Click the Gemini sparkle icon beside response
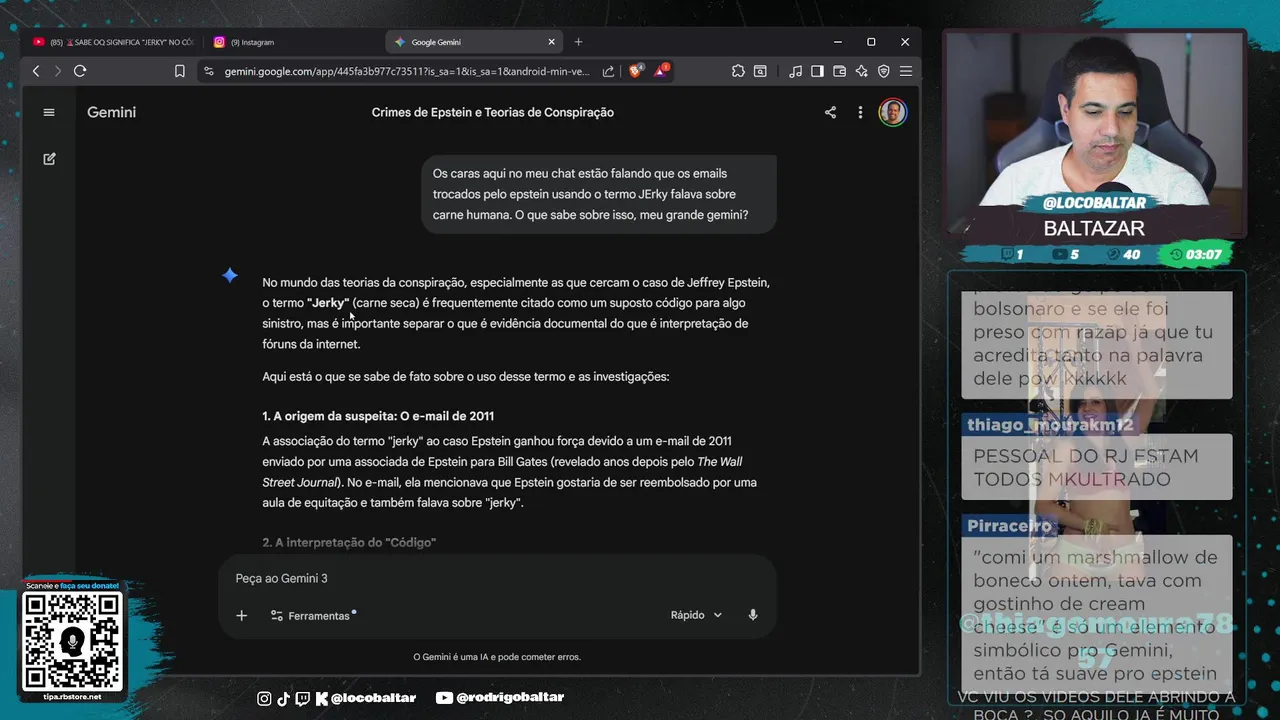1280x720 pixels. 230,275
